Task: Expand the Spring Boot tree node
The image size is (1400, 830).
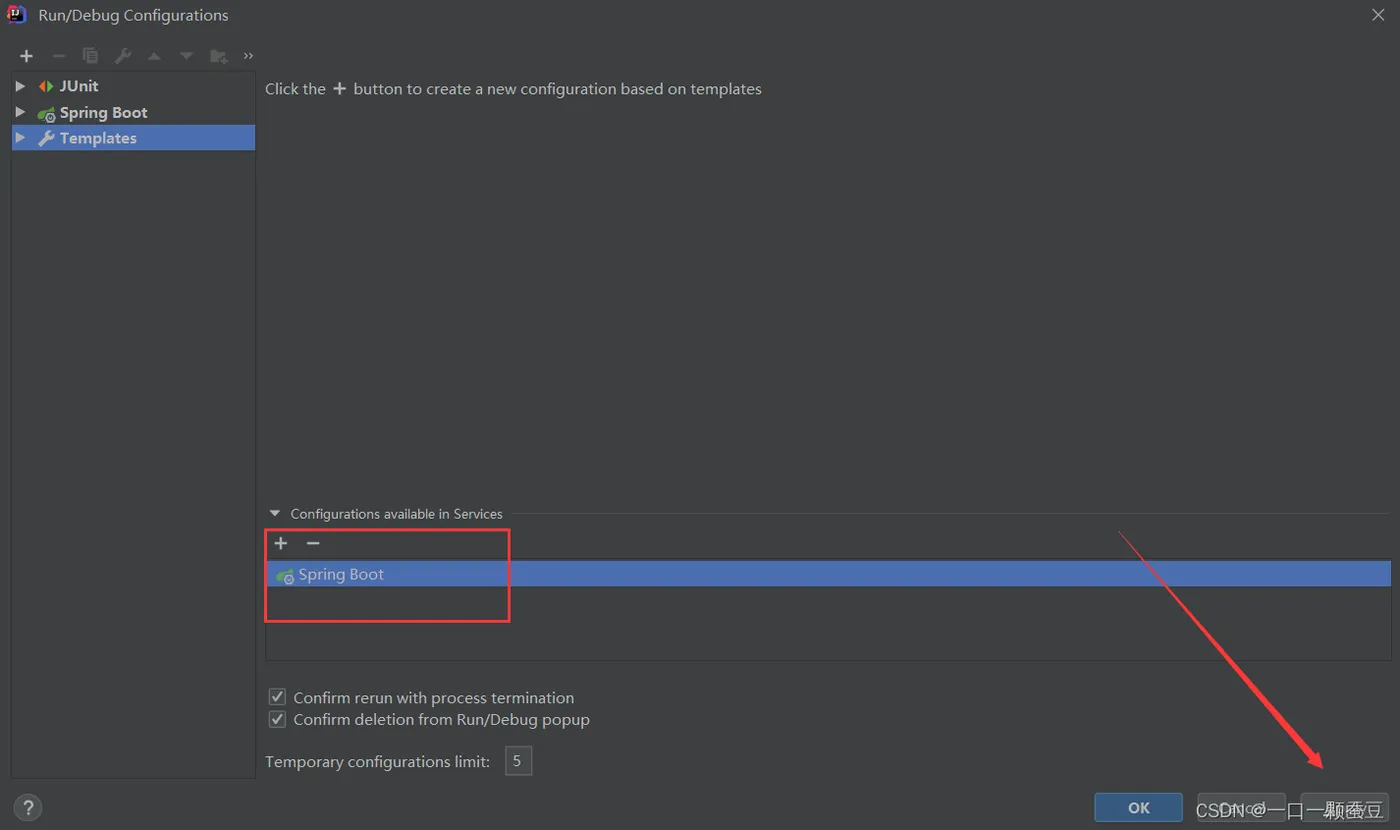Action: 20,112
